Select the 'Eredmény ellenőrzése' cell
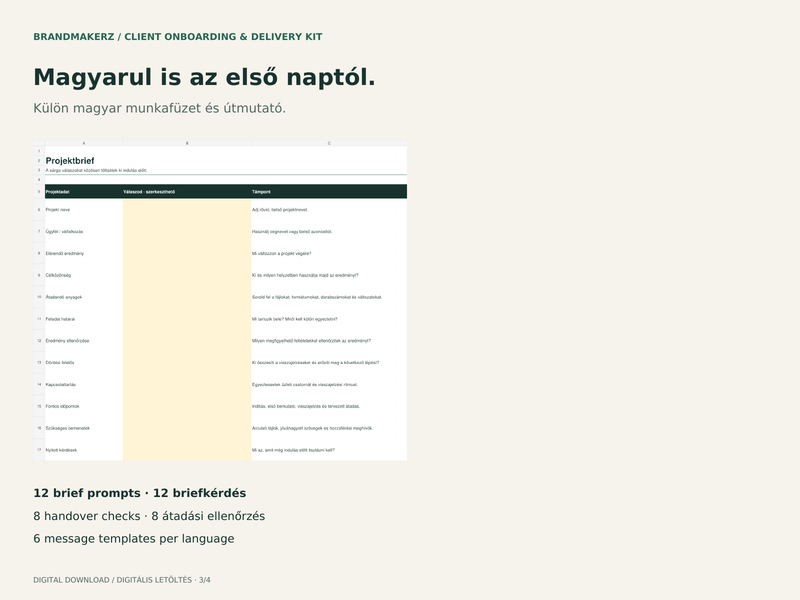The height and width of the screenshot is (600, 800). (x=84, y=341)
